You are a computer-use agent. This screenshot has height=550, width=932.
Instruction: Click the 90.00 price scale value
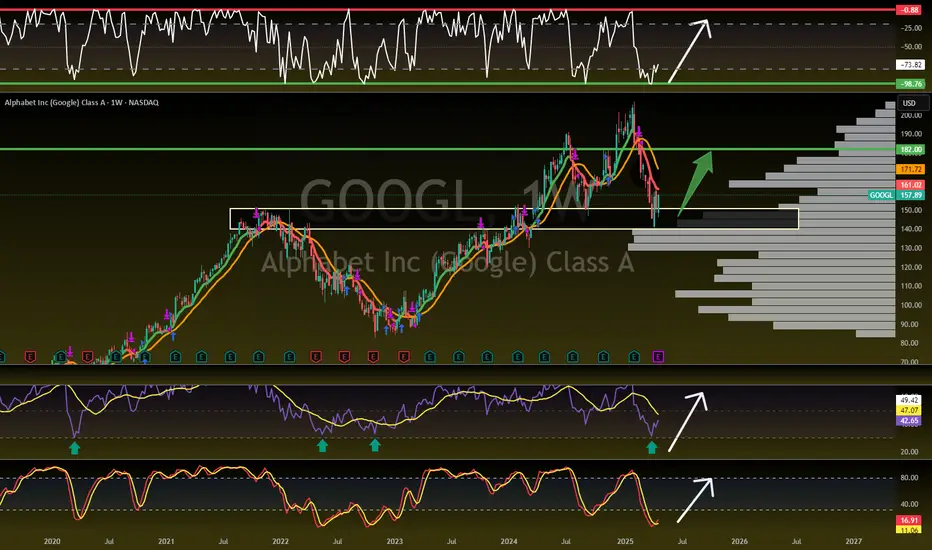(911, 324)
